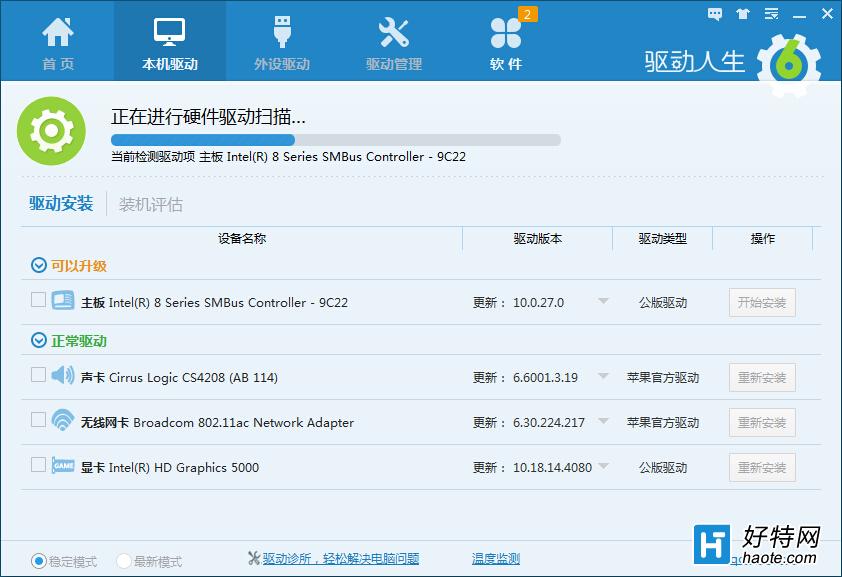Click the hardware scan progress bar
The height and width of the screenshot is (577, 842).
336,140
